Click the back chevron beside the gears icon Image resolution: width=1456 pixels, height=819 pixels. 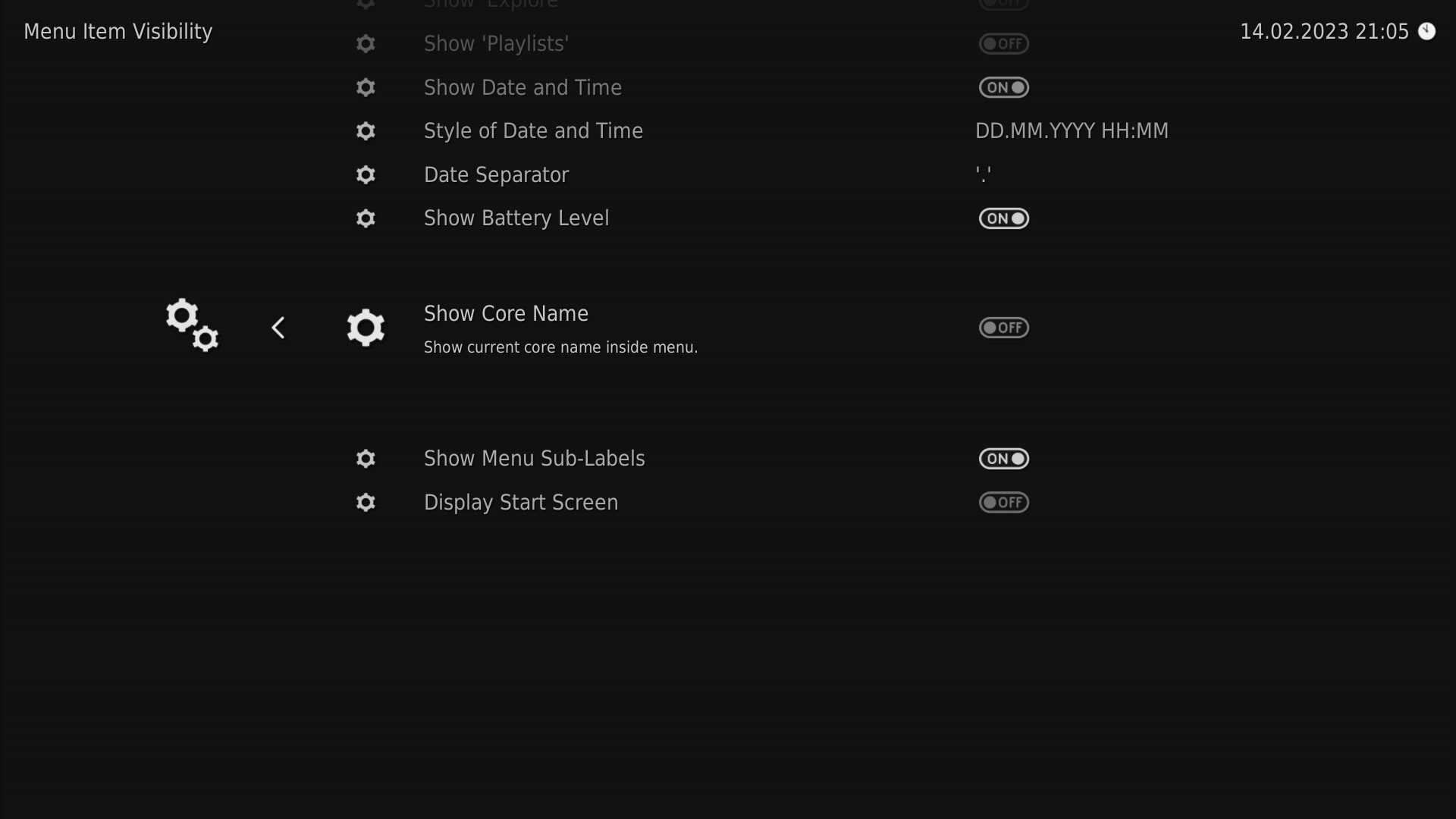click(x=278, y=328)
